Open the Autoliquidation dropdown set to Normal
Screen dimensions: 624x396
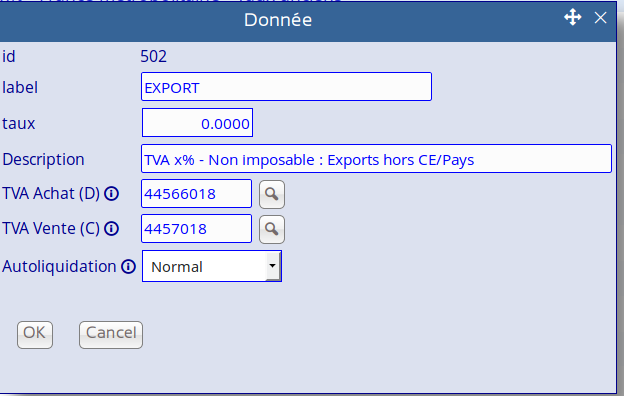pyautogui.click(x=212, y=266)
